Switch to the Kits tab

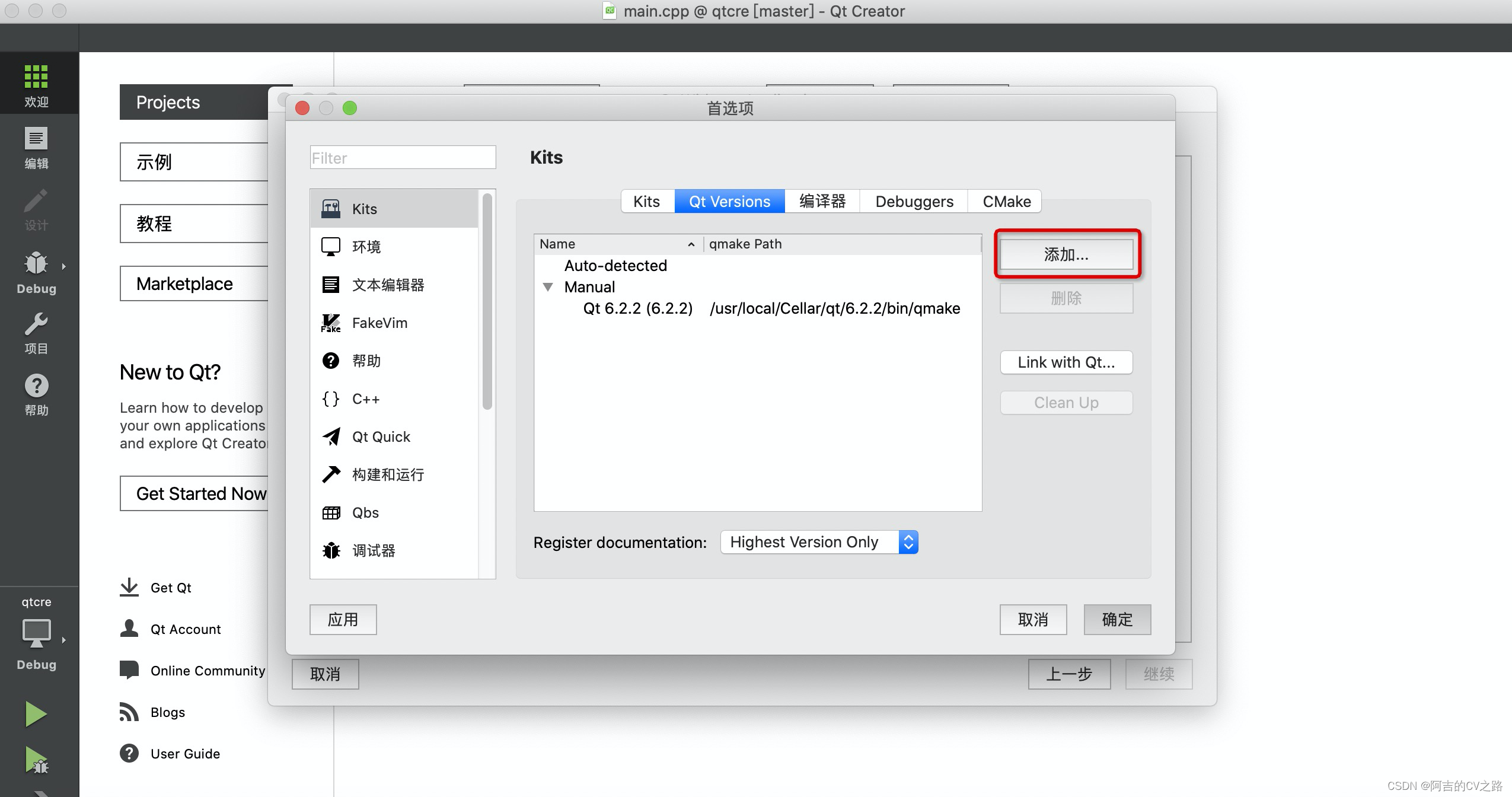click(646, 202)
